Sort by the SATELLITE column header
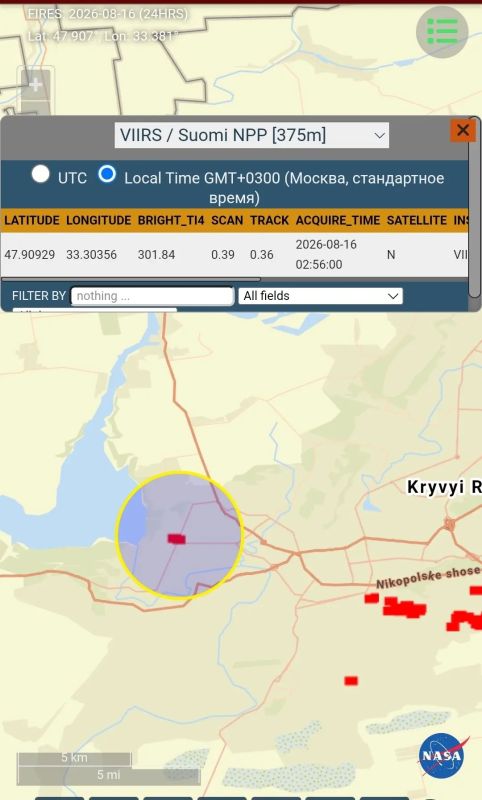The height and width of the screenshot is (800, 482). [417, 220]
